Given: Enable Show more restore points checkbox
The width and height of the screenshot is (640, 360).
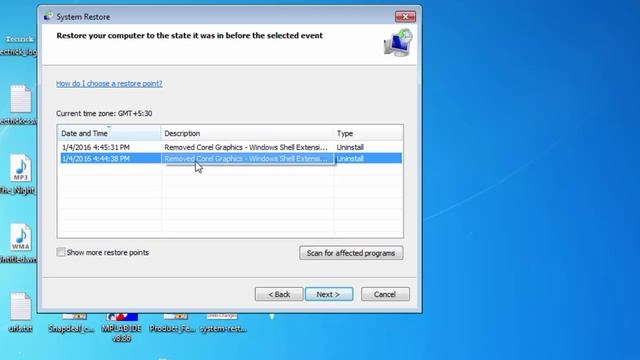Looking at the screenshot, I should [x=61, y=252].
